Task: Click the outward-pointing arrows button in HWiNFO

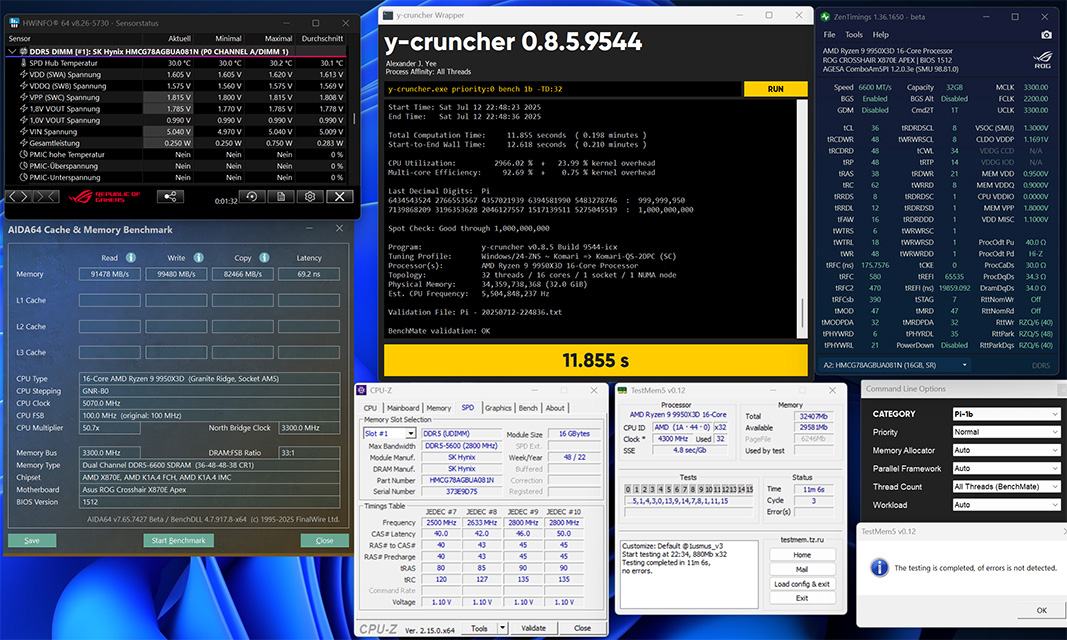Action: [x=18, y=197]
